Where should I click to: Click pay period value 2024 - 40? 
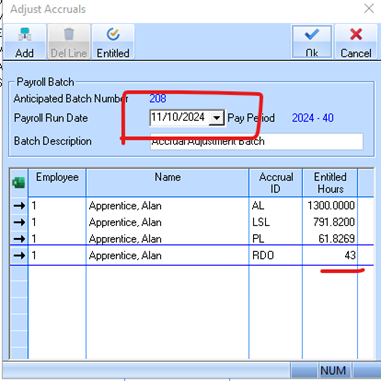[x=313, y=118]
